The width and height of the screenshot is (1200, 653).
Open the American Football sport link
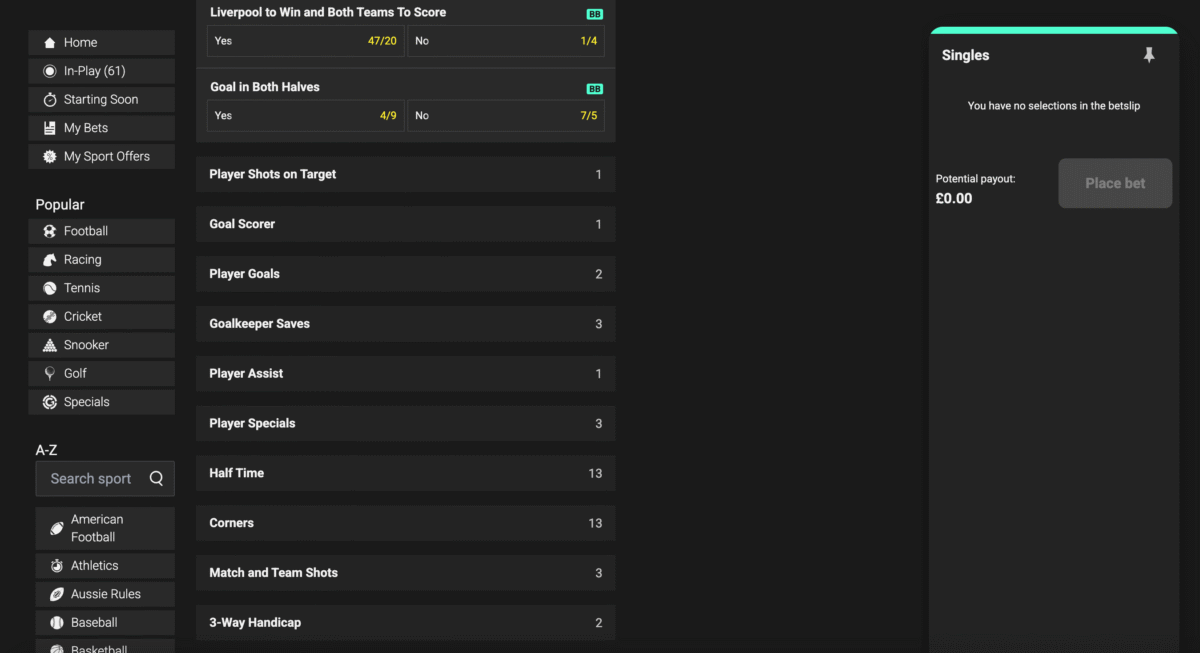tap(105, 528)
